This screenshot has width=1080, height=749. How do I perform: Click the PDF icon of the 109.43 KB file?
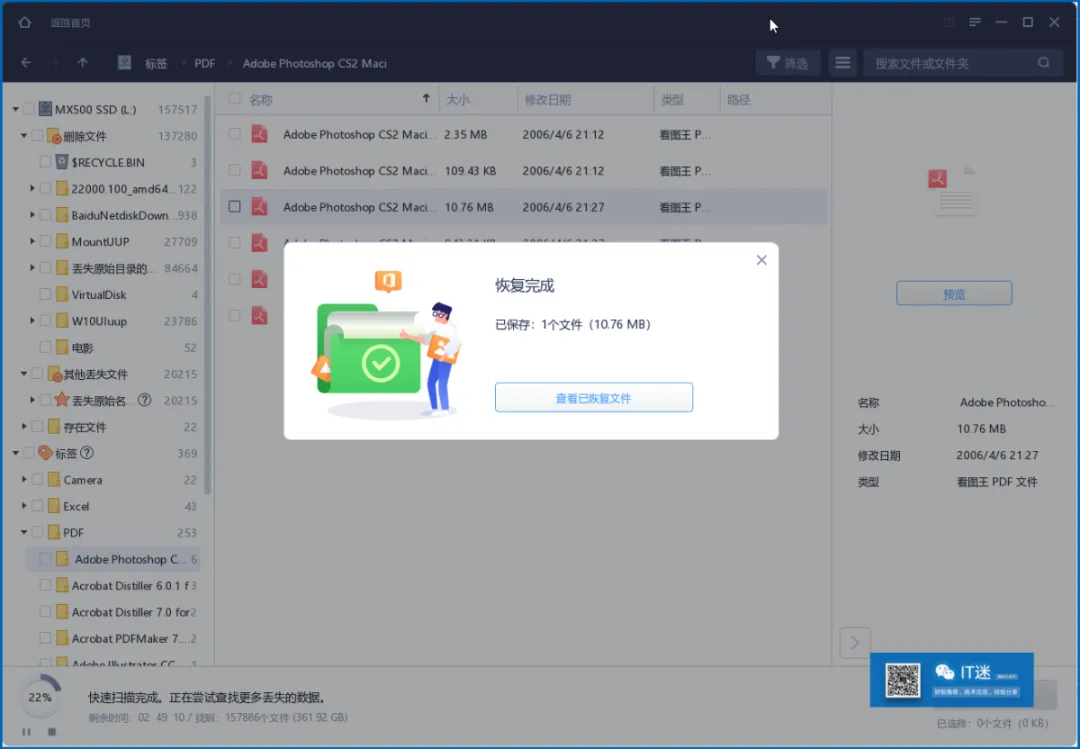260,170
